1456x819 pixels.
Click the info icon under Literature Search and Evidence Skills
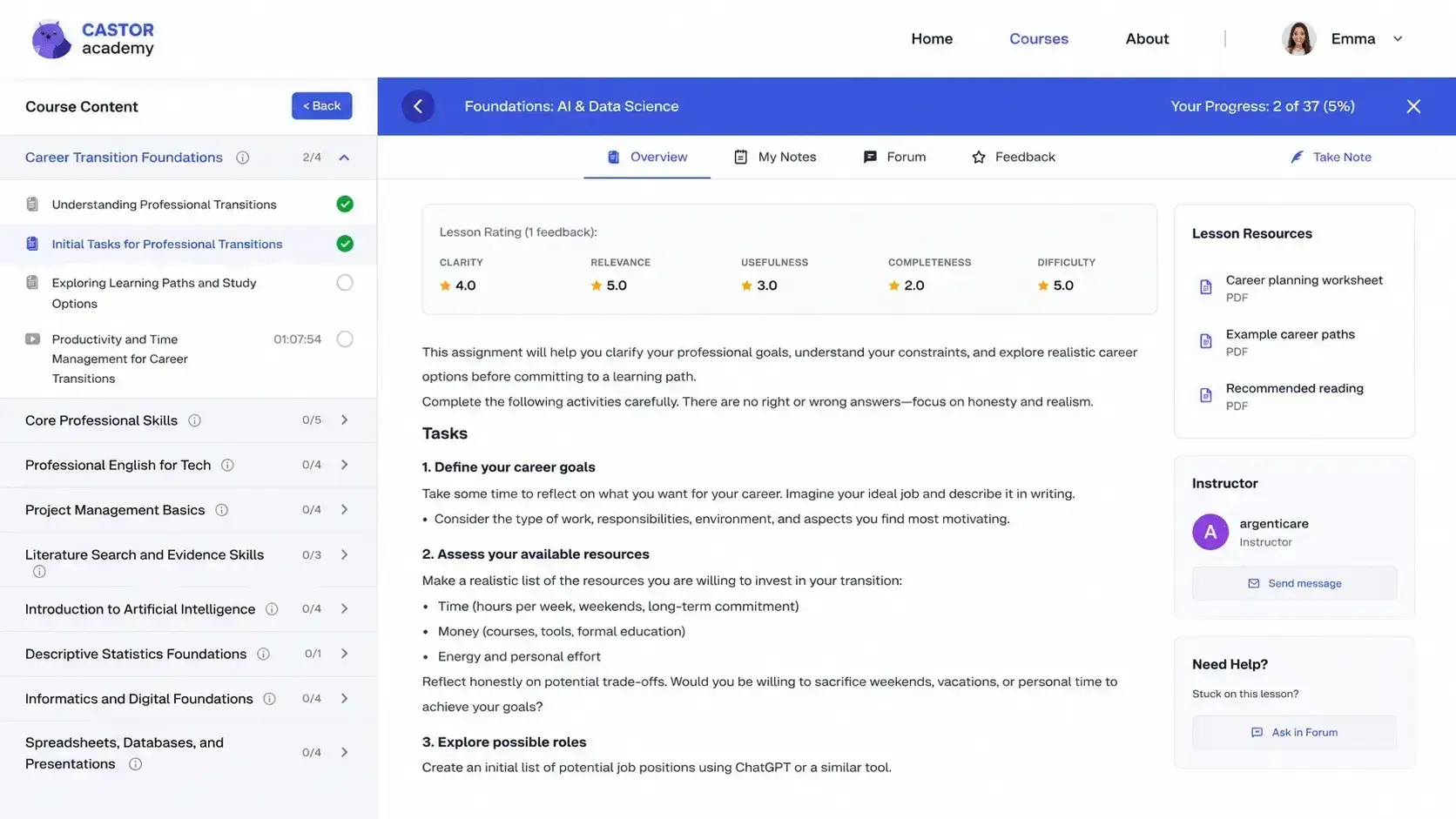[x=39, y=572]
